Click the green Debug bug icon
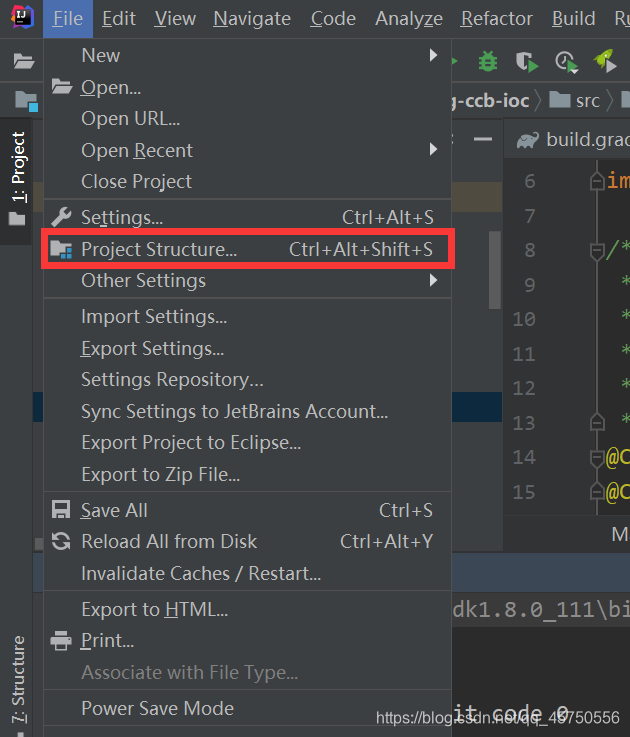630x737 pixels. pyautogui.click(x=488, y=61)
